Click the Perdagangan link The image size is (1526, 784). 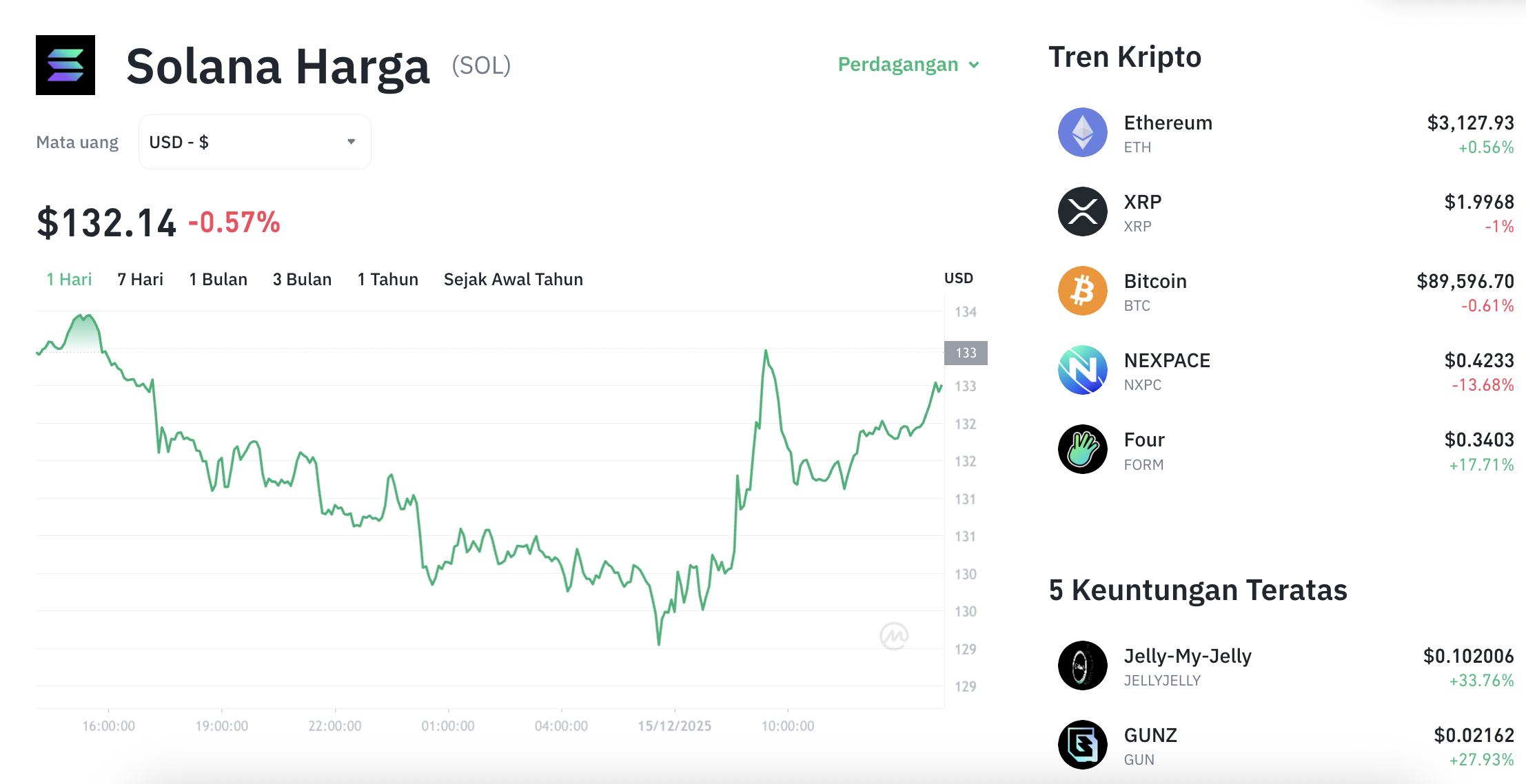[898, 64]
